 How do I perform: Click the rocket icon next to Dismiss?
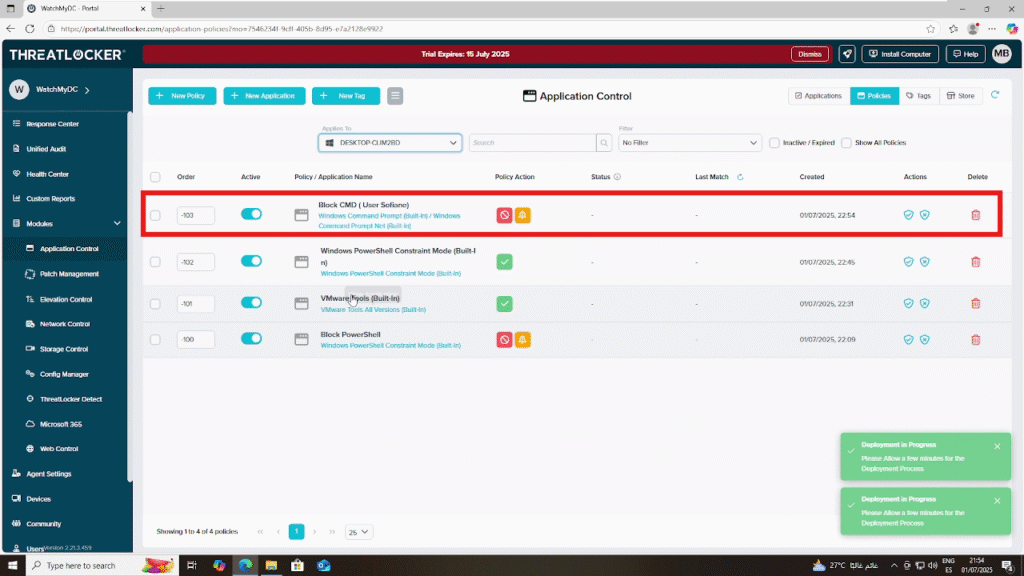[x=847, y=54]
